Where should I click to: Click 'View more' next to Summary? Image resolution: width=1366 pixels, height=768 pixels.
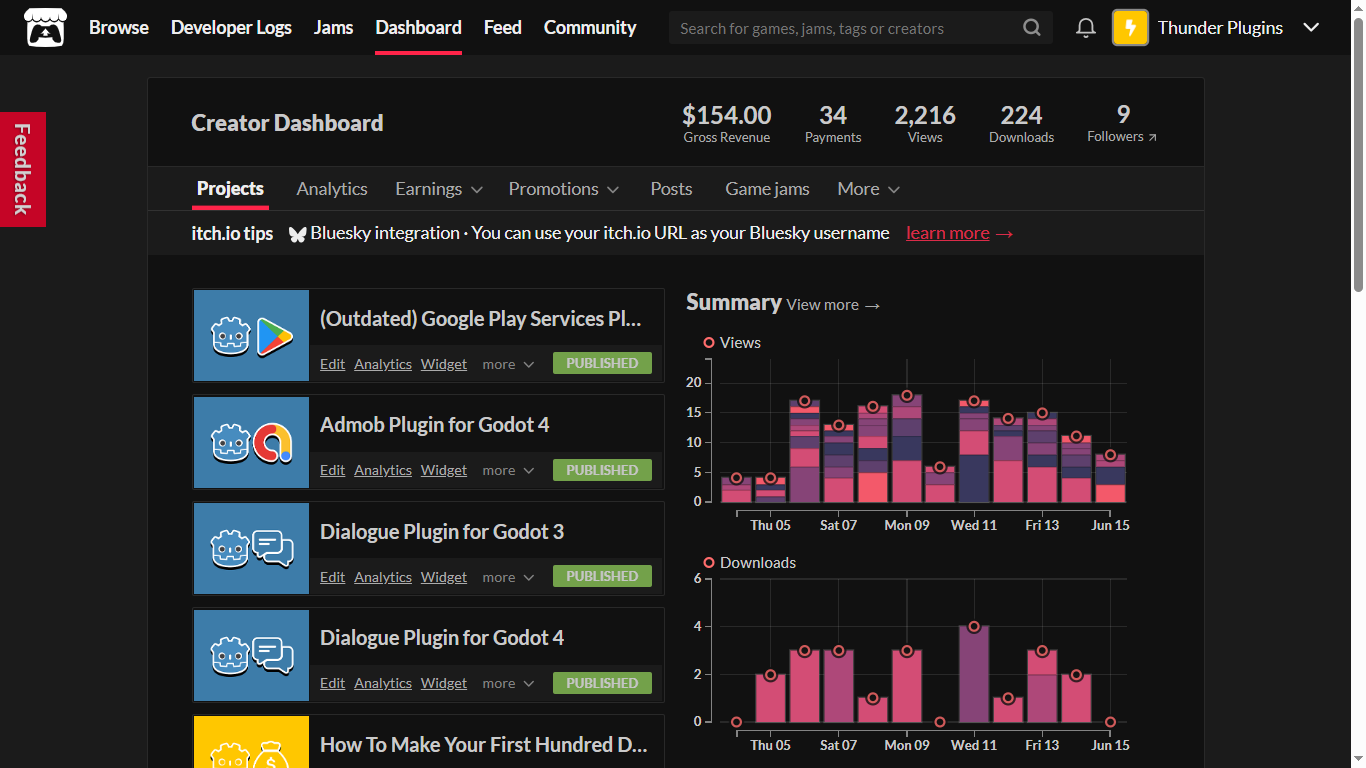(x=833, y=305)
